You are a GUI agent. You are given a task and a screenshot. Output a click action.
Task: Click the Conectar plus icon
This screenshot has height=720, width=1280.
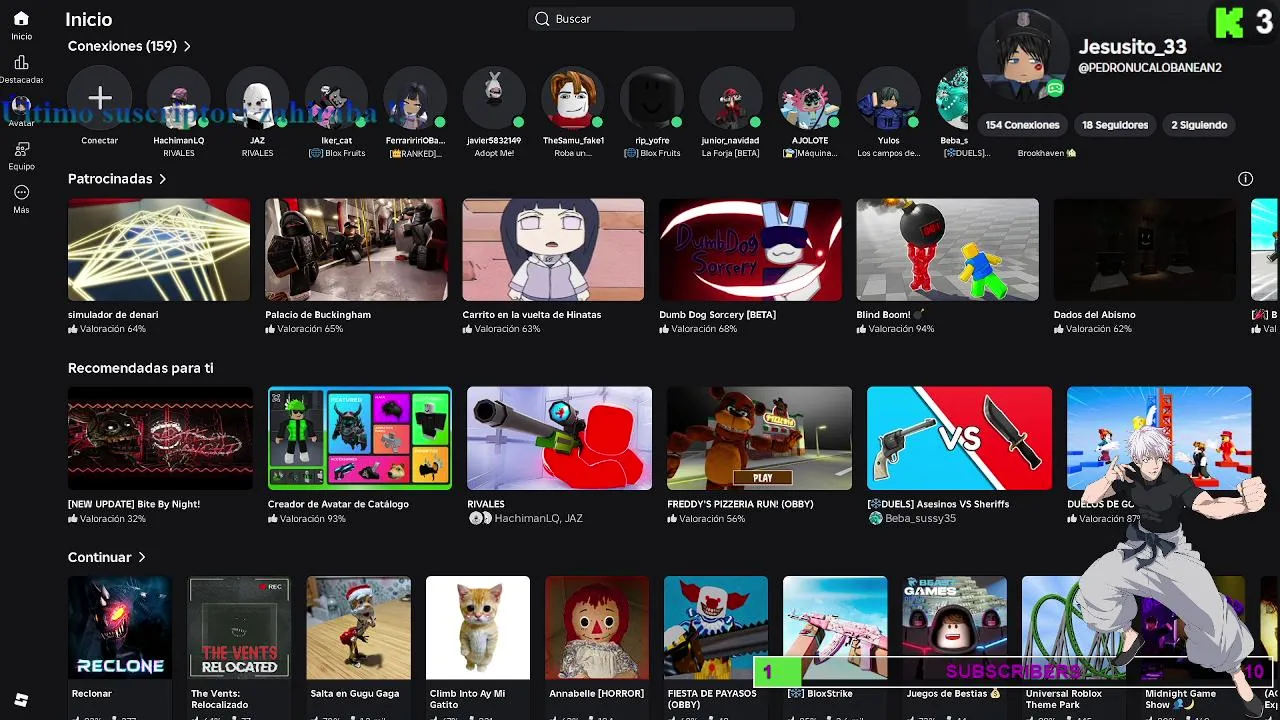[x=100, y=97]
